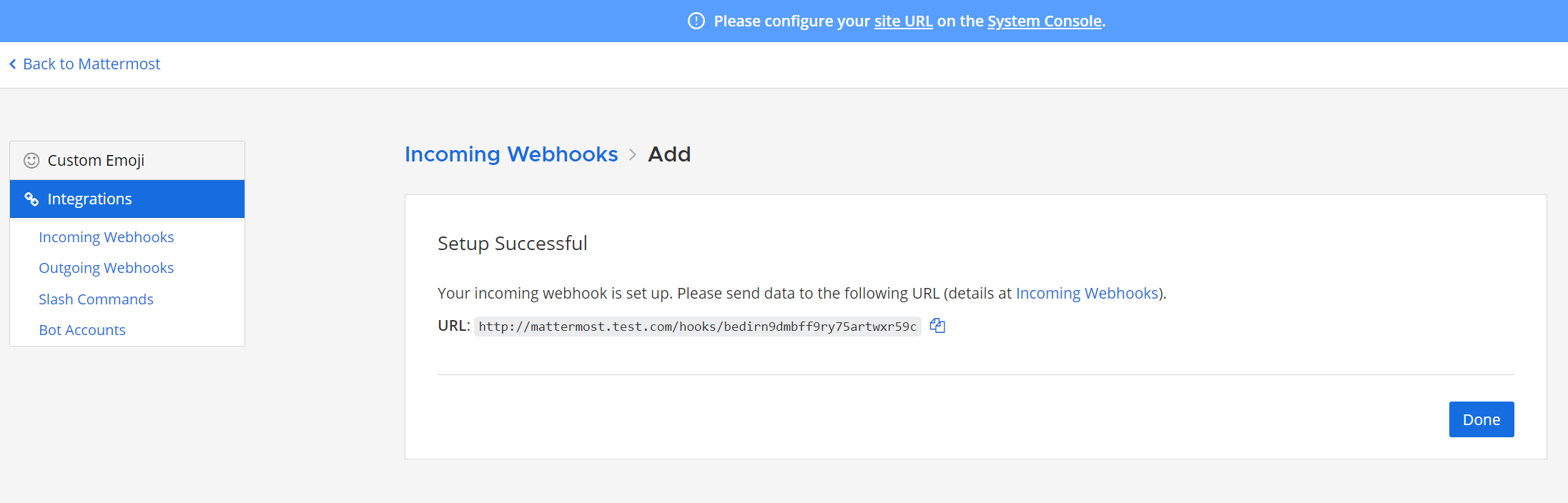1568x503 pixels.
Task: Open Slash Commands in sidebar submenu
Action: click(96, 299)
